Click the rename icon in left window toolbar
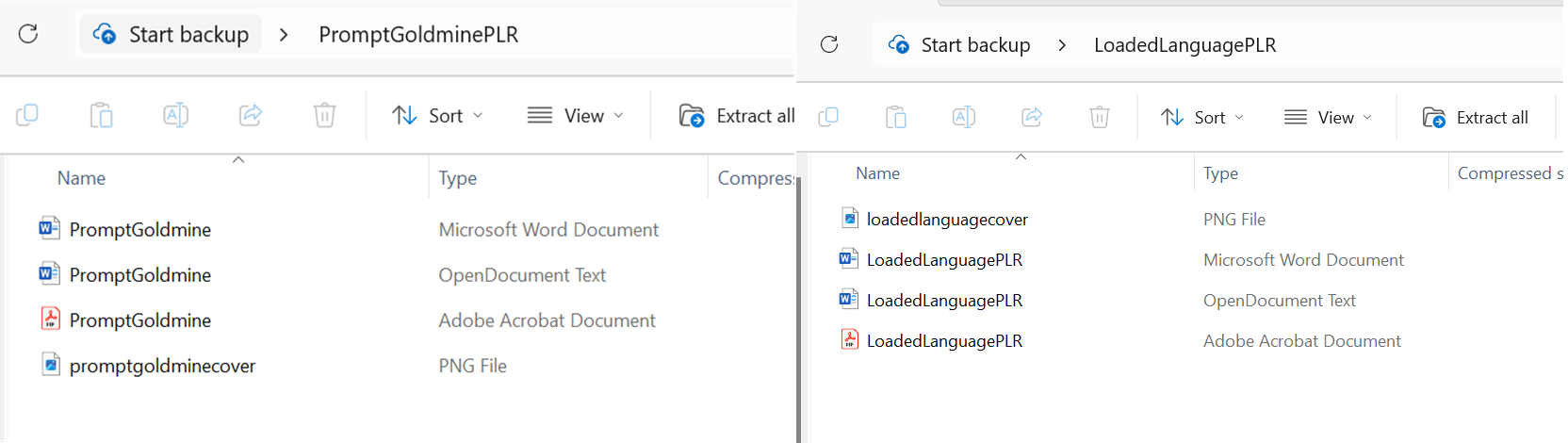Image resolution: width=1568 pixels, height=443 pixels. pos(175,115)
